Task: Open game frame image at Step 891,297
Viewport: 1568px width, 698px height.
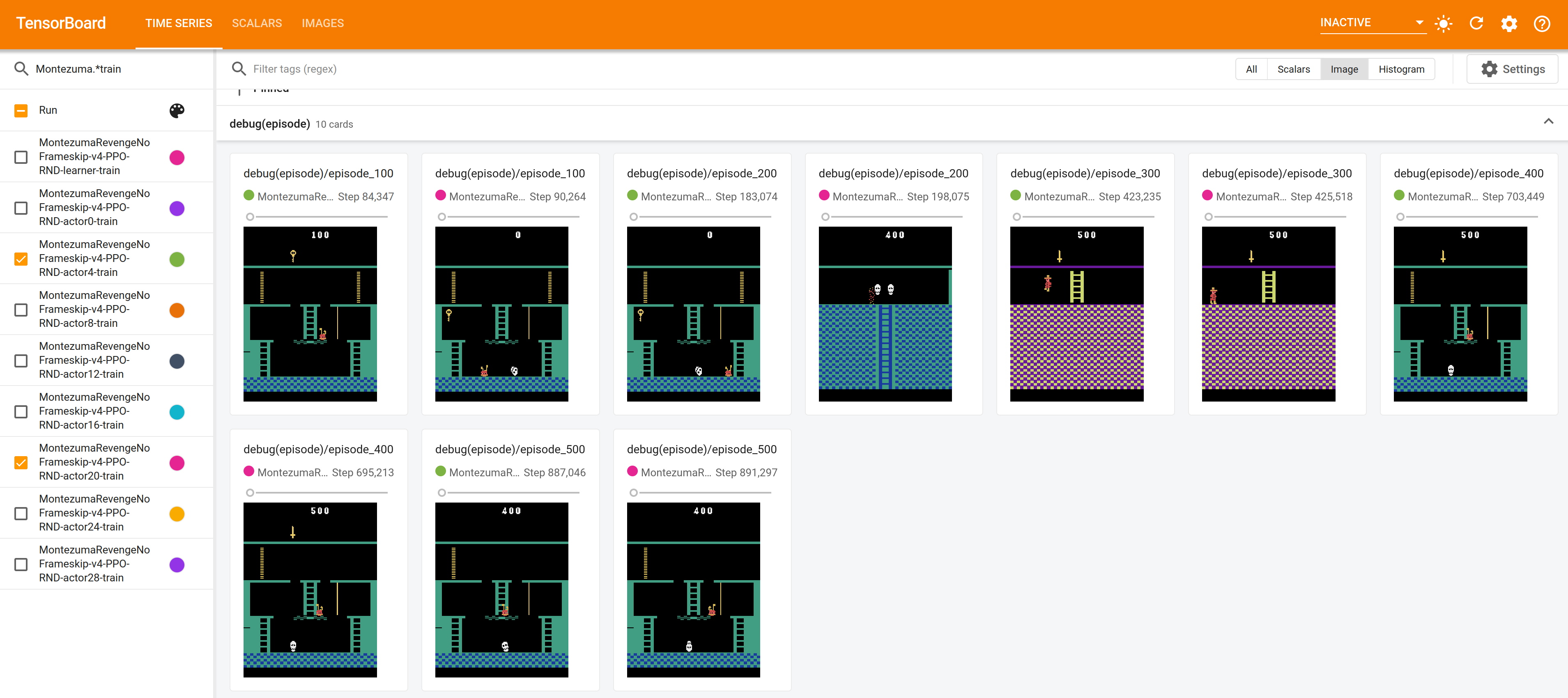Action: [693, 590]
